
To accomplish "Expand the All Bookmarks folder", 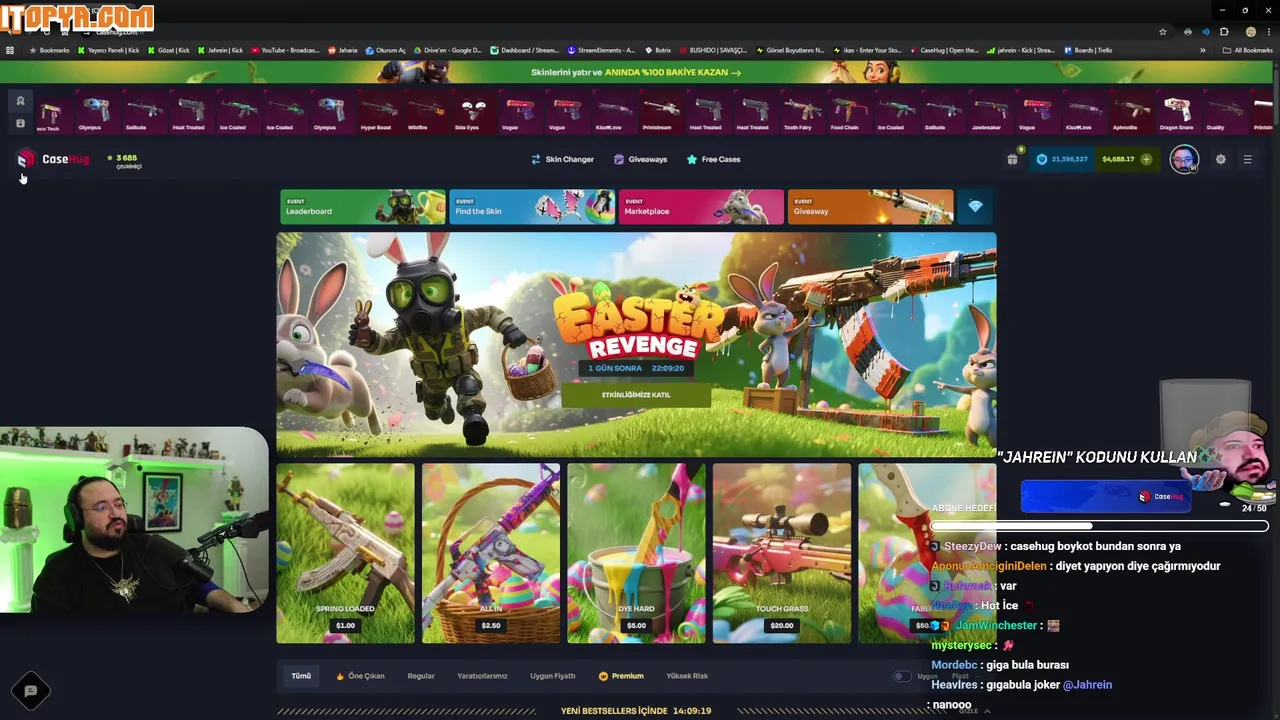I will pos(1248,50).
